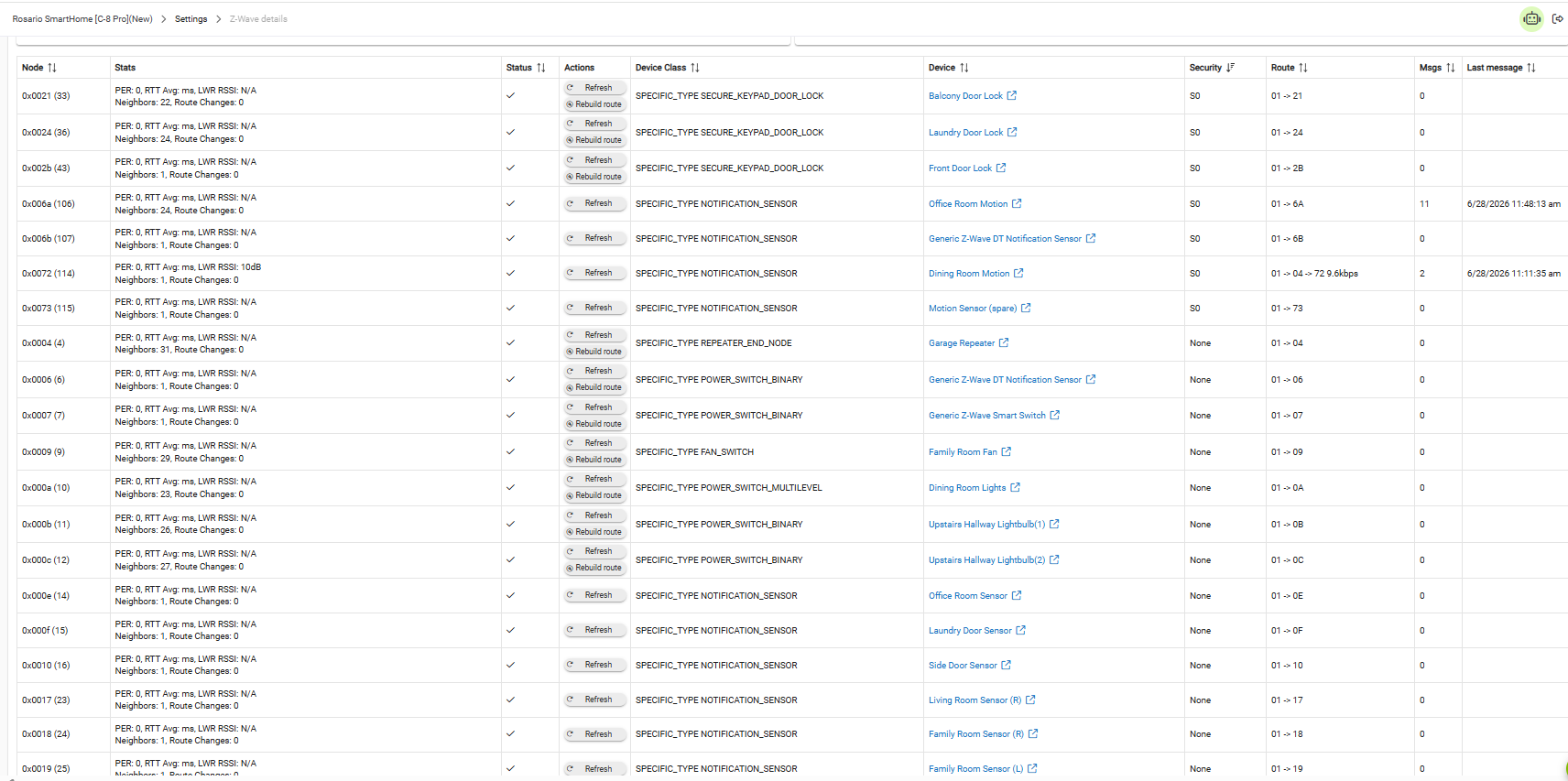Open Garage Repeater device link

[x=962, y=343]
